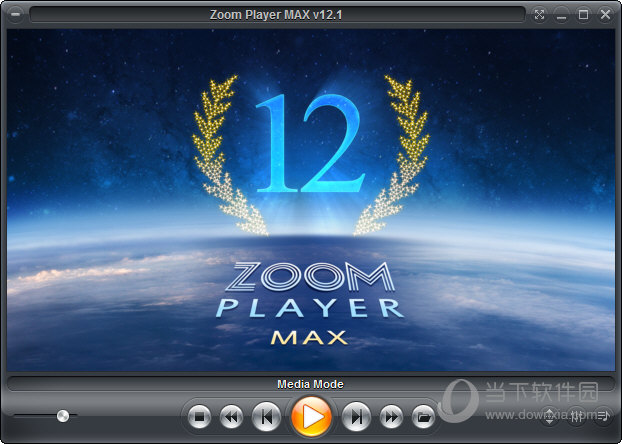Skip to the previous track

tap(267, 417)
